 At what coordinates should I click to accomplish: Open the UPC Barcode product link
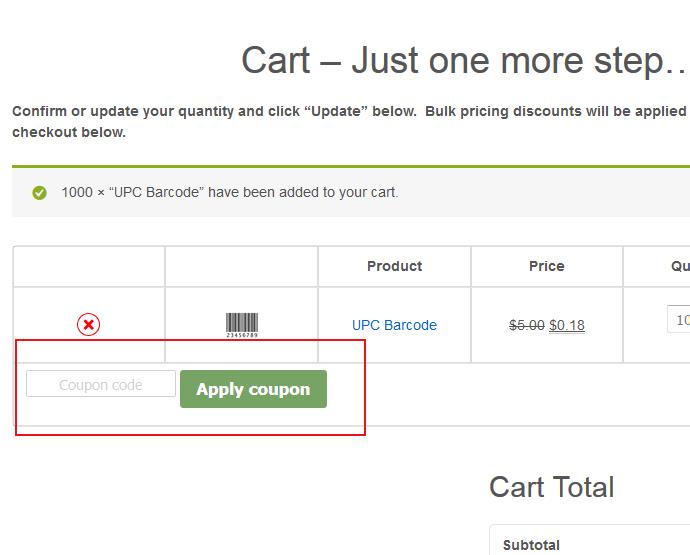coord(394,325)
